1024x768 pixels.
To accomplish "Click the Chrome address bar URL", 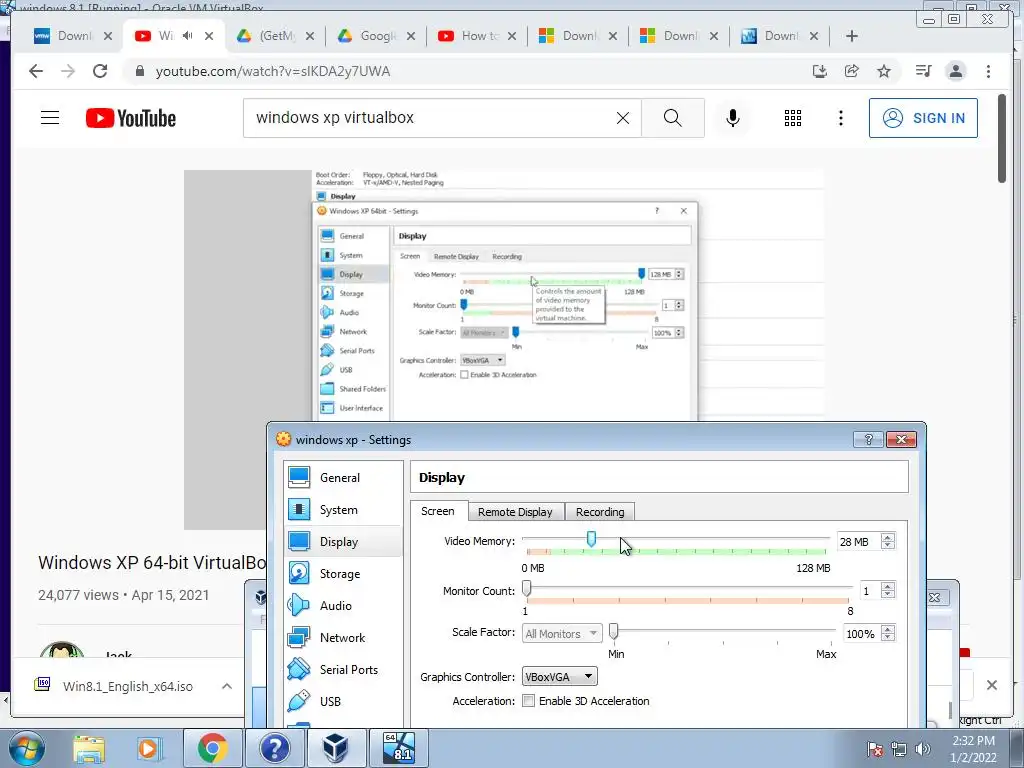I will [x=273, y=71].
